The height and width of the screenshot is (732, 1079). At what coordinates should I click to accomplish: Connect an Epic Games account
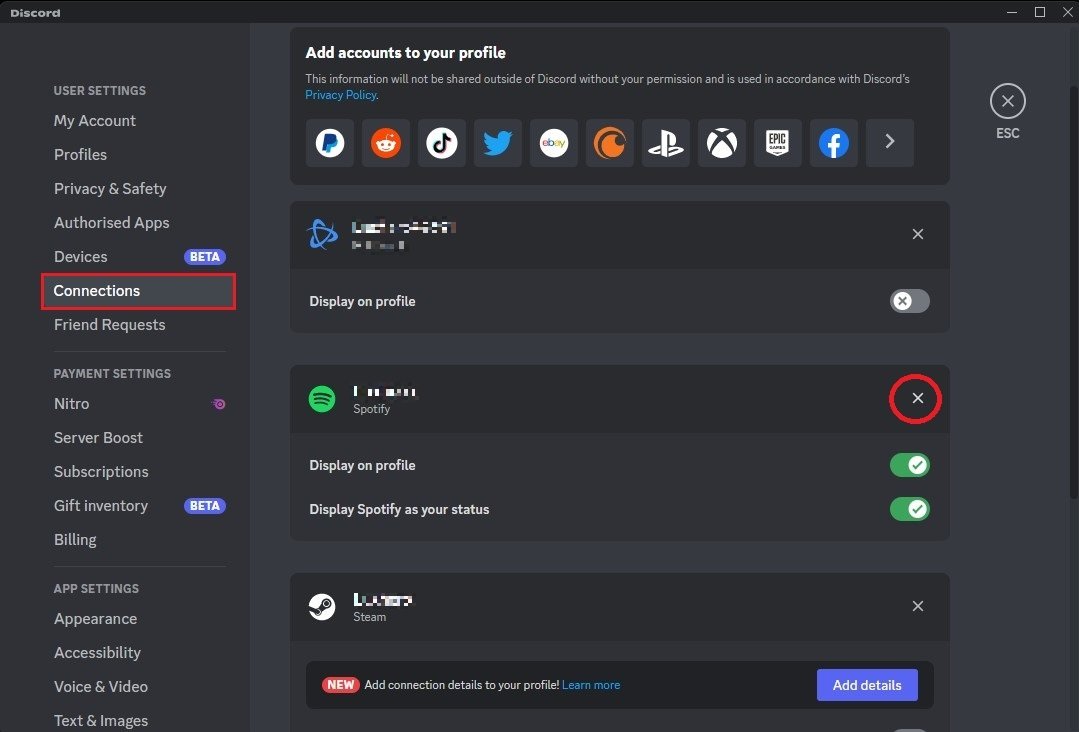coord(778,143)
